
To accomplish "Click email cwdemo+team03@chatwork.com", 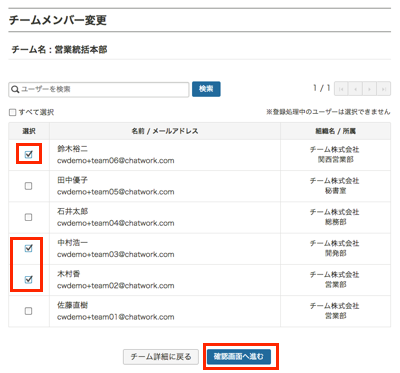I will click(116, 255).
